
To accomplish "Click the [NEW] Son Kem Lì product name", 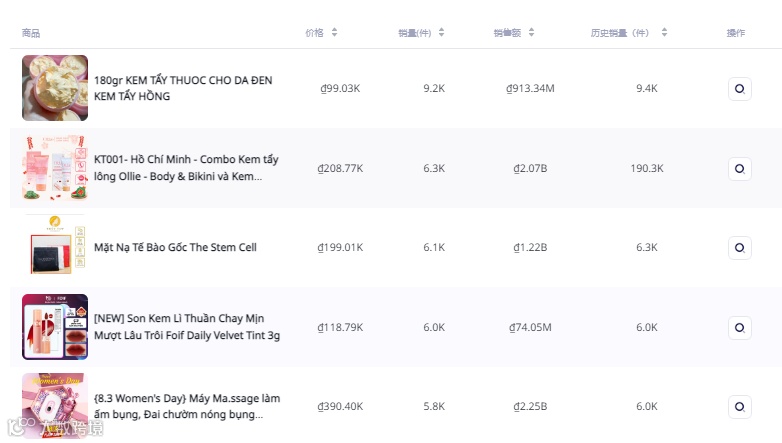I will [187, 327].
